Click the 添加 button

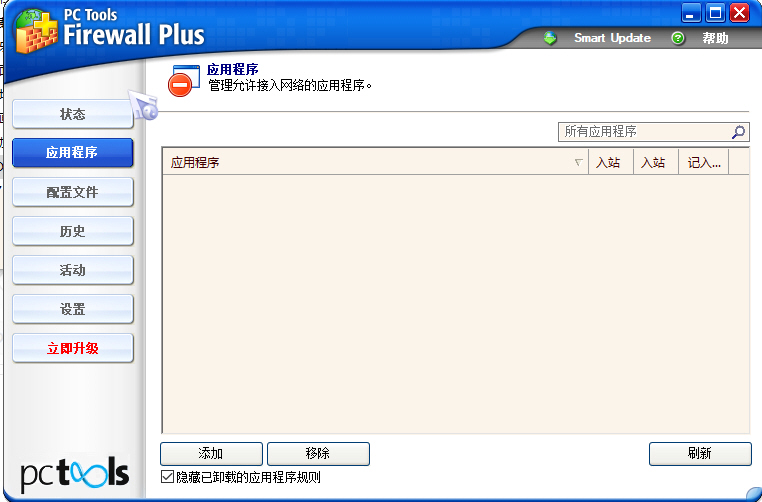pos(211,453)
